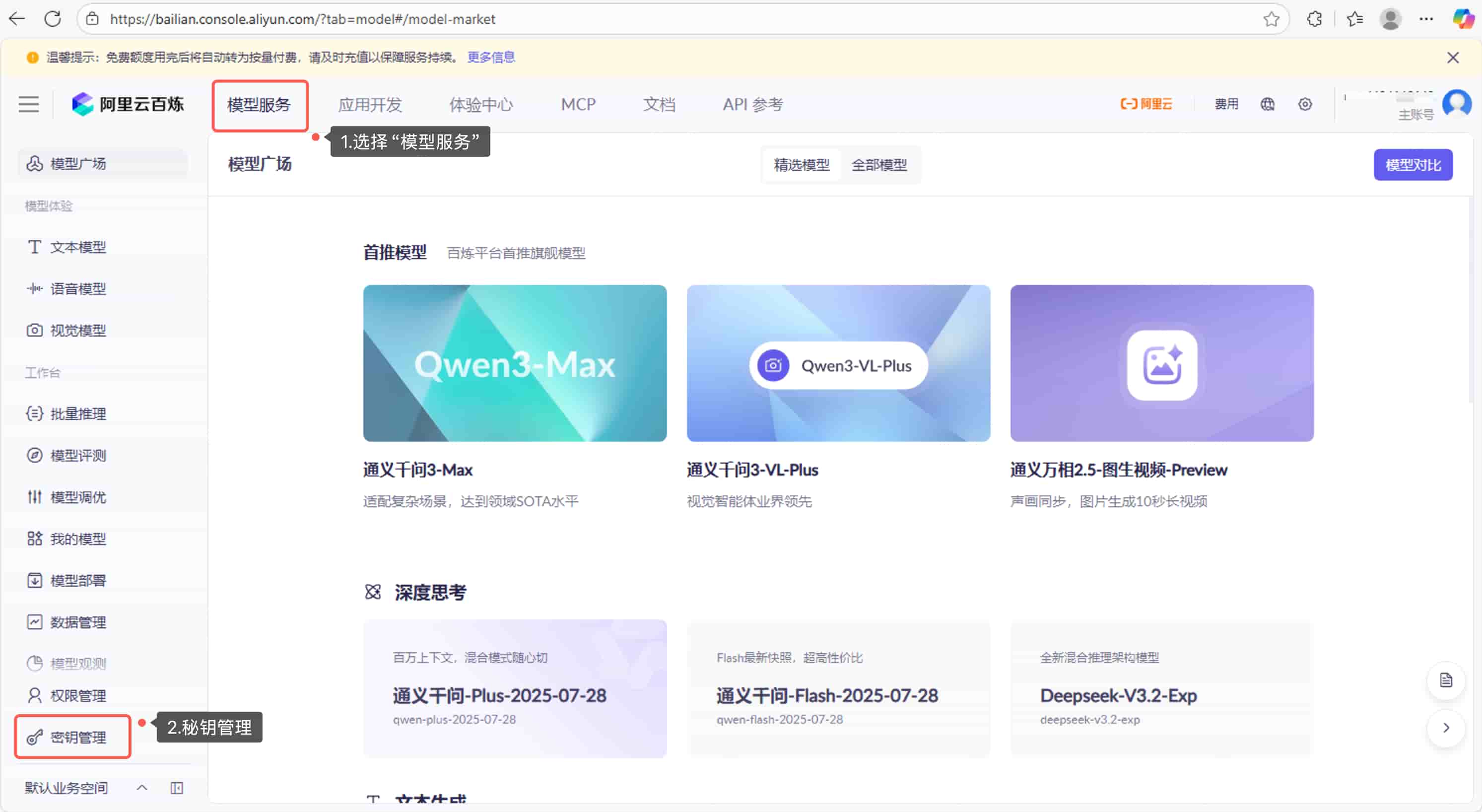Switch model list to 全部模型

(x=879, y=165)
